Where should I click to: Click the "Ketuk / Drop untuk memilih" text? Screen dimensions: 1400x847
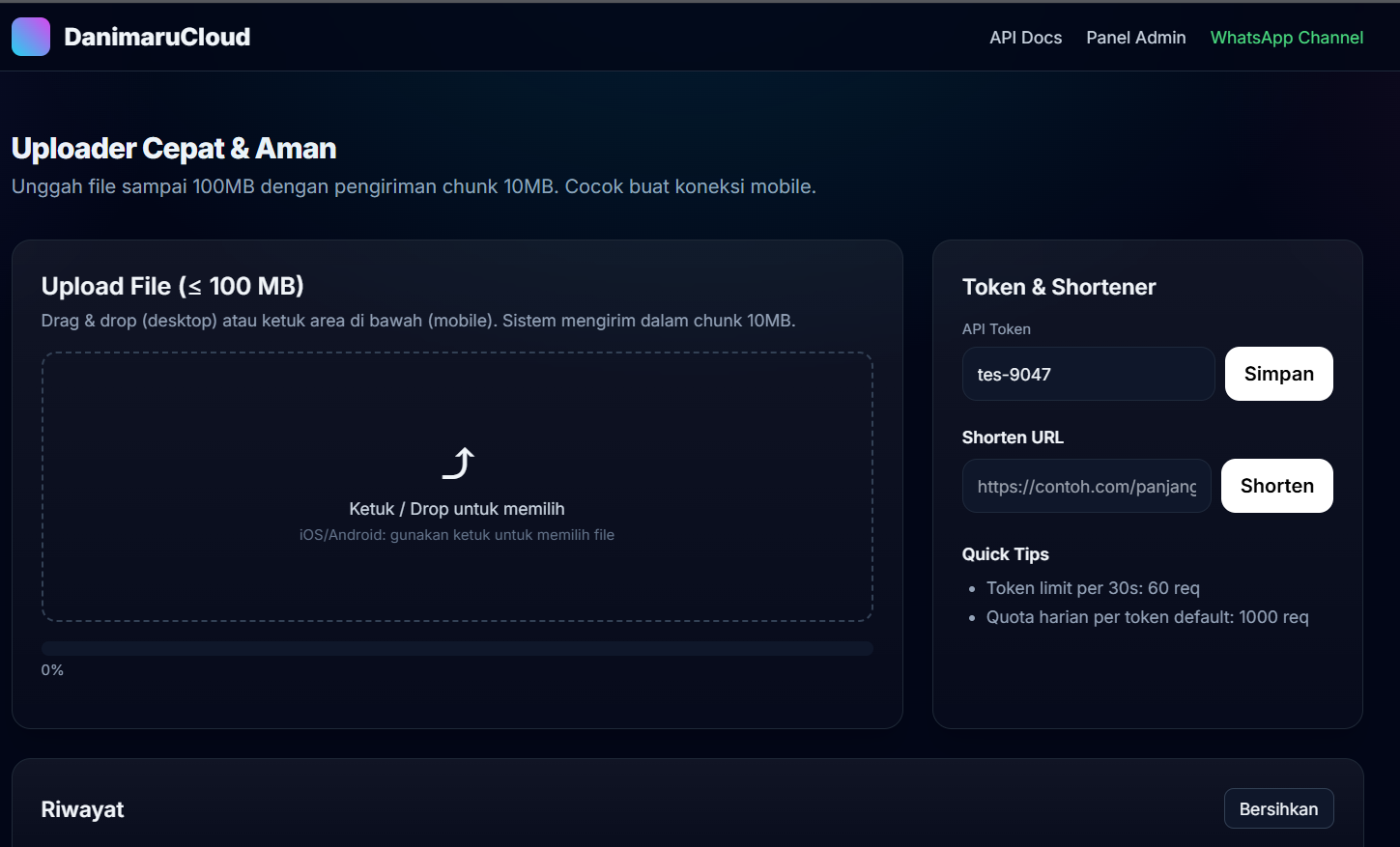457,509
